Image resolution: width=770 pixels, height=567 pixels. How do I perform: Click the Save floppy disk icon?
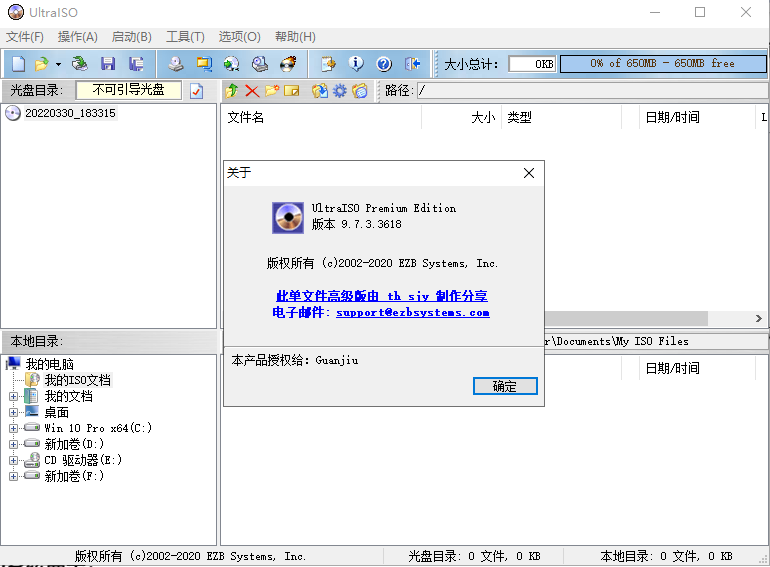(x=108, y=64)
